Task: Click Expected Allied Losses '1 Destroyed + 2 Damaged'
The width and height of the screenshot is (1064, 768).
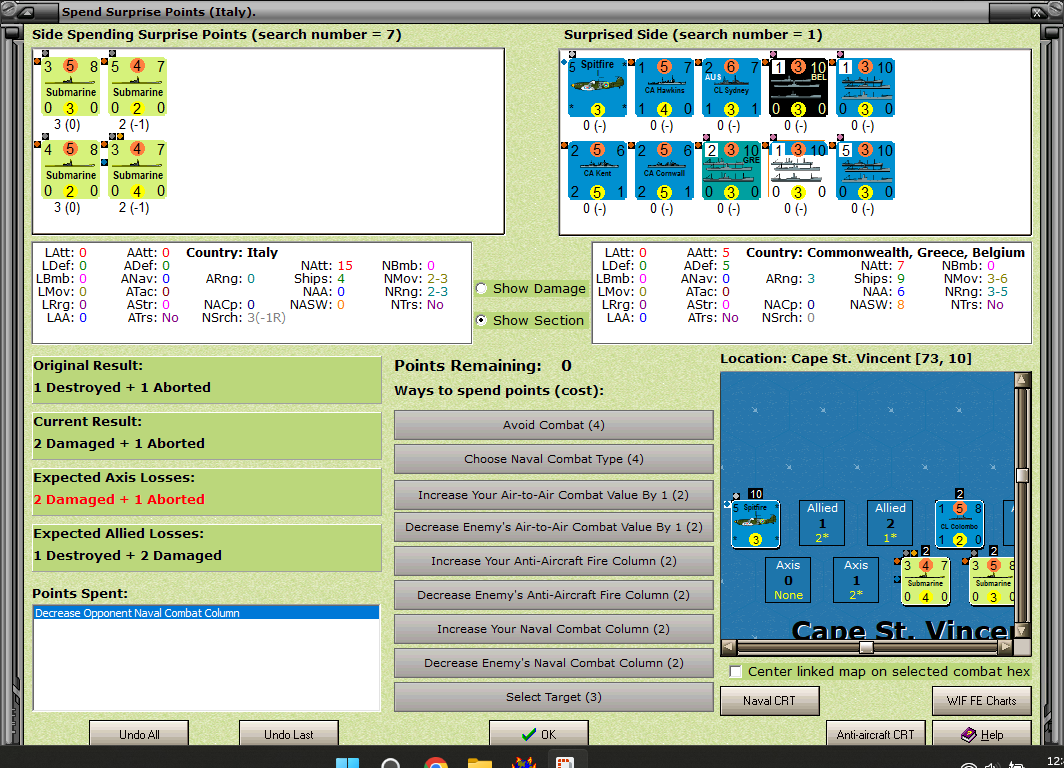Action: click(x=128, y=555)
